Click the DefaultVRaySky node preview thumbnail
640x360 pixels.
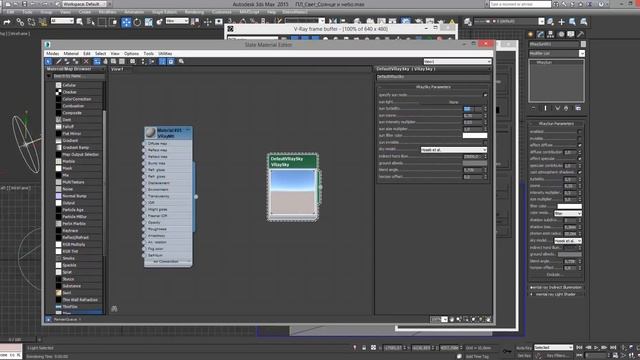click(x=293, y=192)
